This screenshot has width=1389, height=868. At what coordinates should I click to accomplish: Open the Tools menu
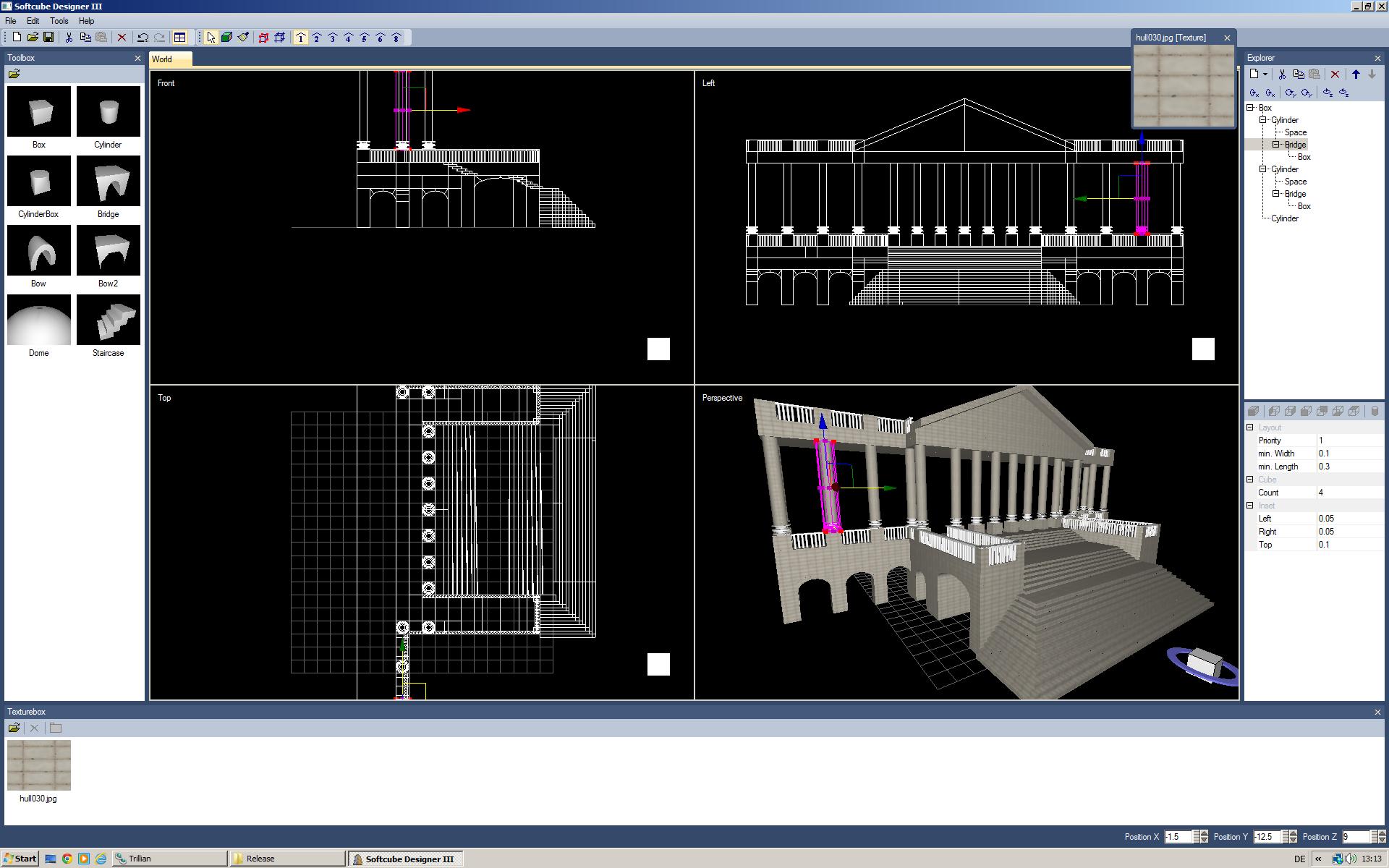click(x=59, y=21)
